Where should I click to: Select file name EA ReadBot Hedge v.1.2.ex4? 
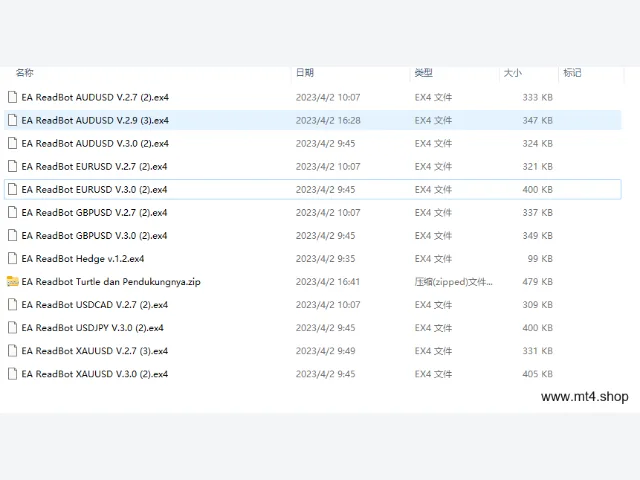coord(83,259)
